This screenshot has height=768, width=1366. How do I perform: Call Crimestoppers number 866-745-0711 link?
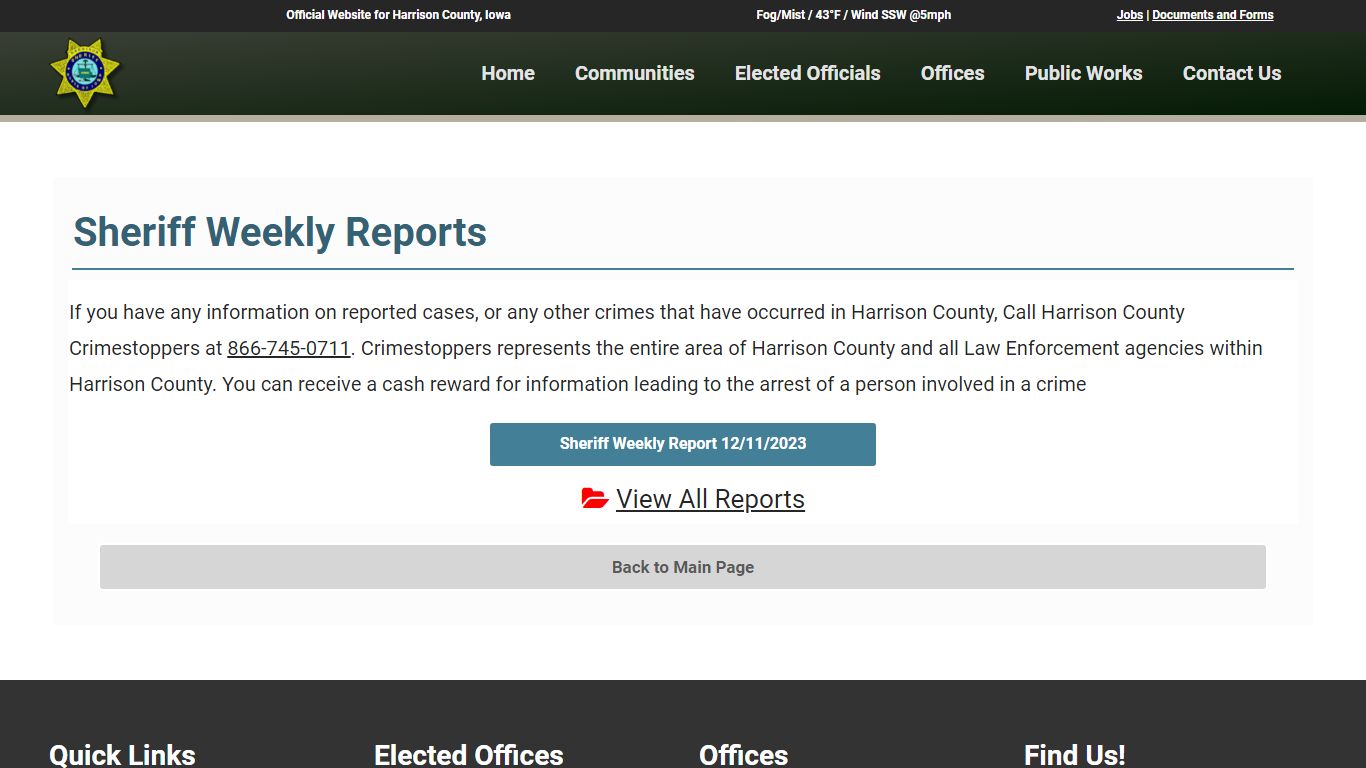click(x=288, y=348)
